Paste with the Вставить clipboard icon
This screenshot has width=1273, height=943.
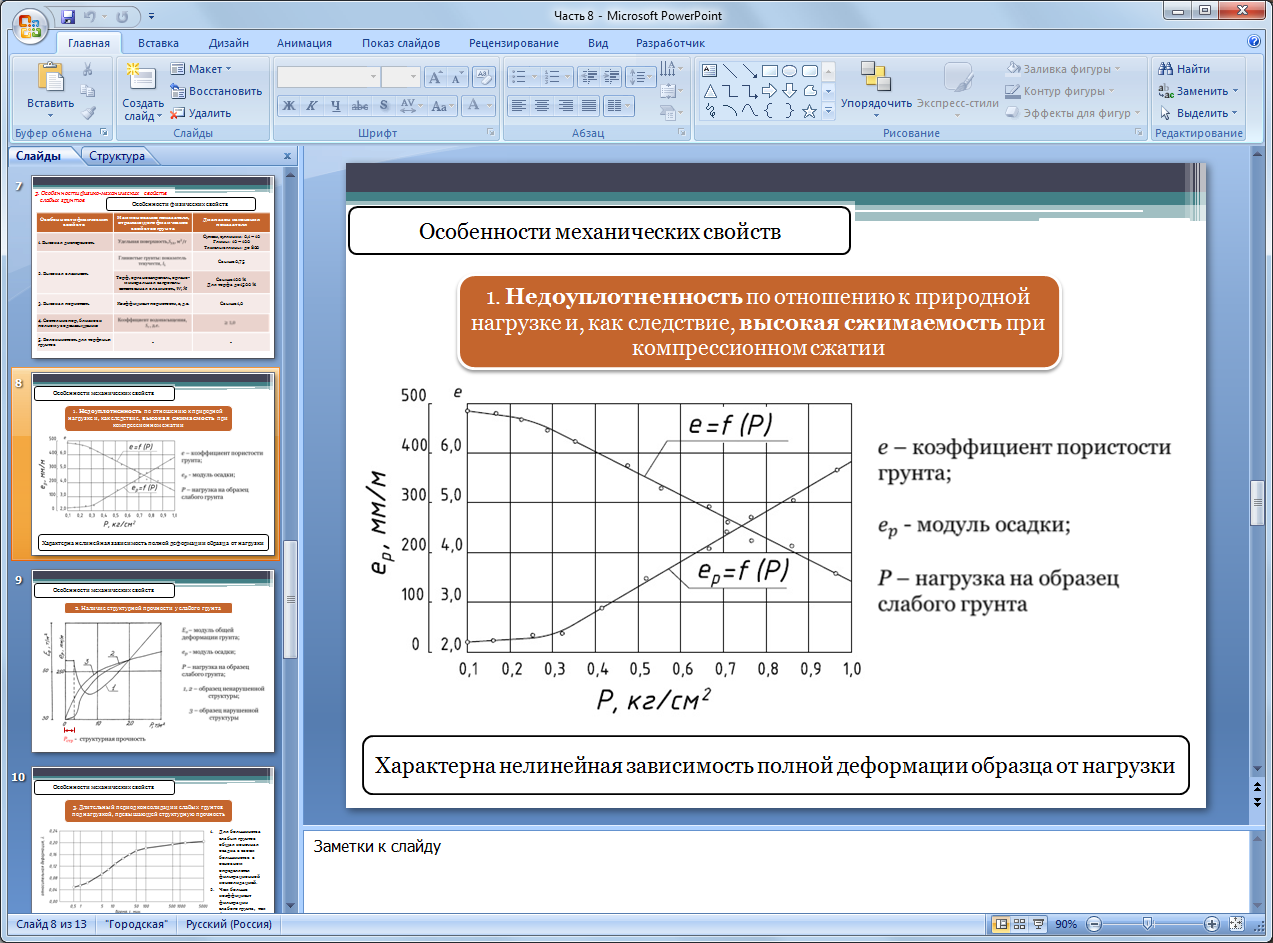tap(50, 77)
